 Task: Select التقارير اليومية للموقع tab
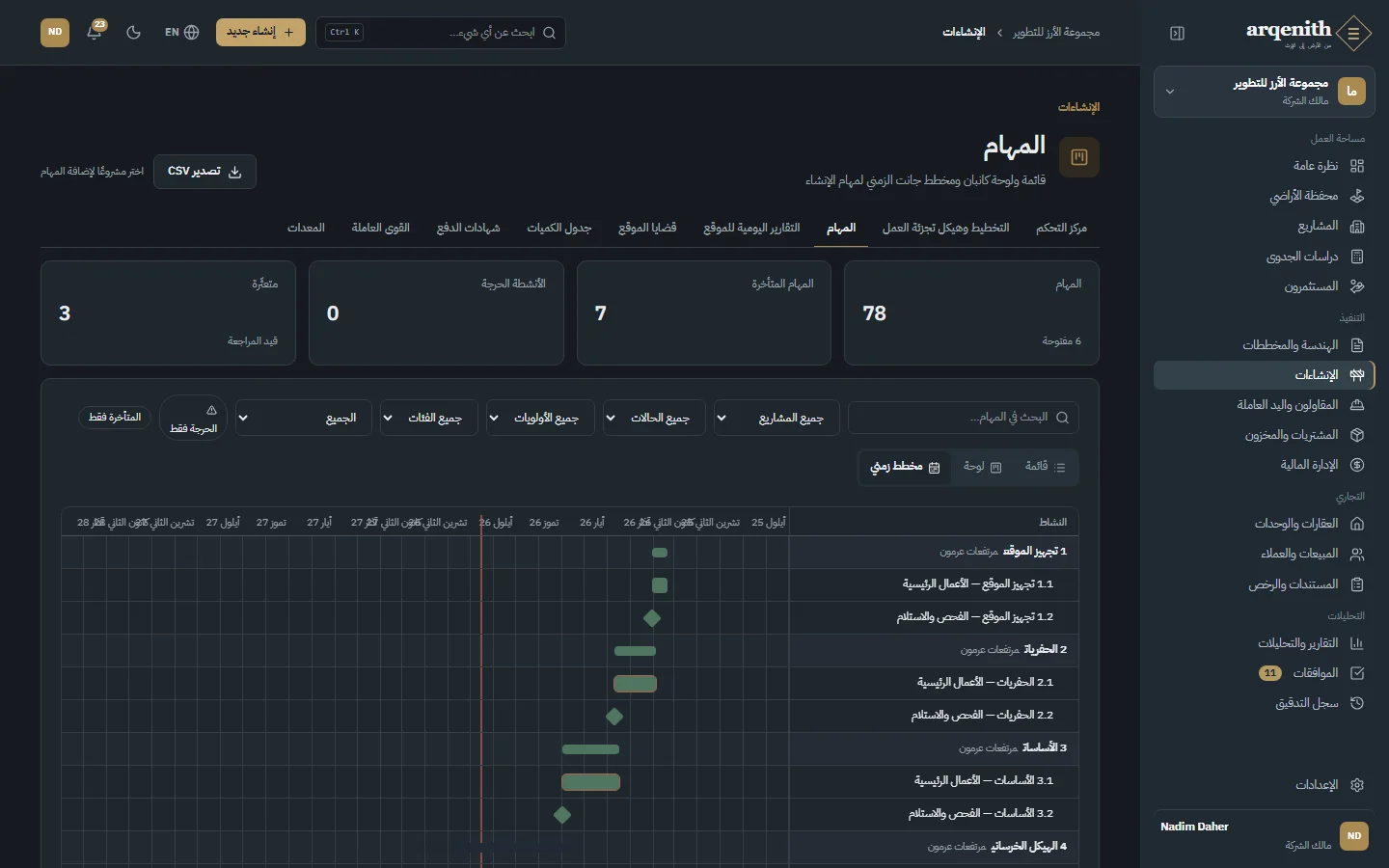(x=751, y=228)
